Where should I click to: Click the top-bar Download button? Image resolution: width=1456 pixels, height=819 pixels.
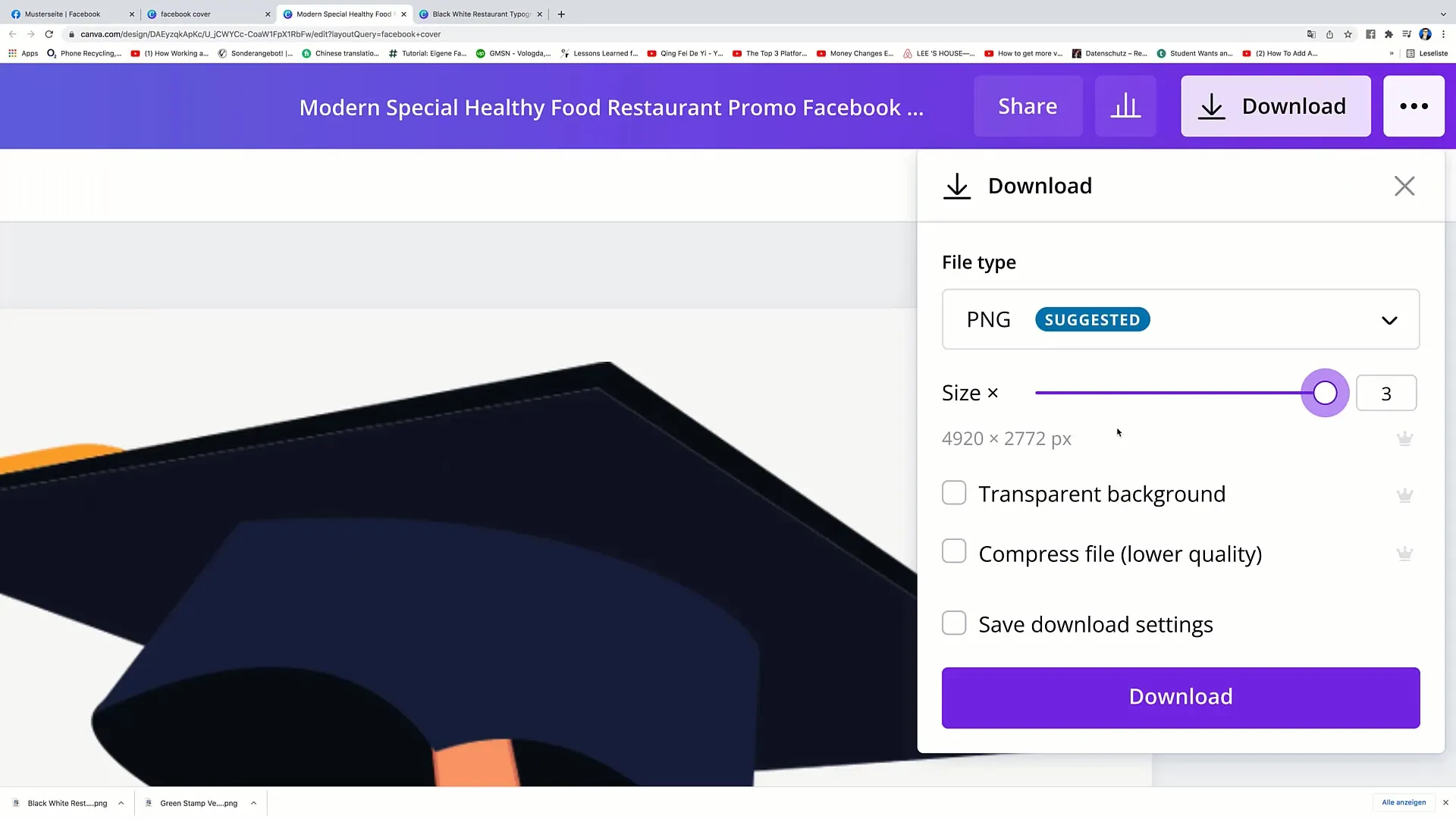pos(1276,106)
